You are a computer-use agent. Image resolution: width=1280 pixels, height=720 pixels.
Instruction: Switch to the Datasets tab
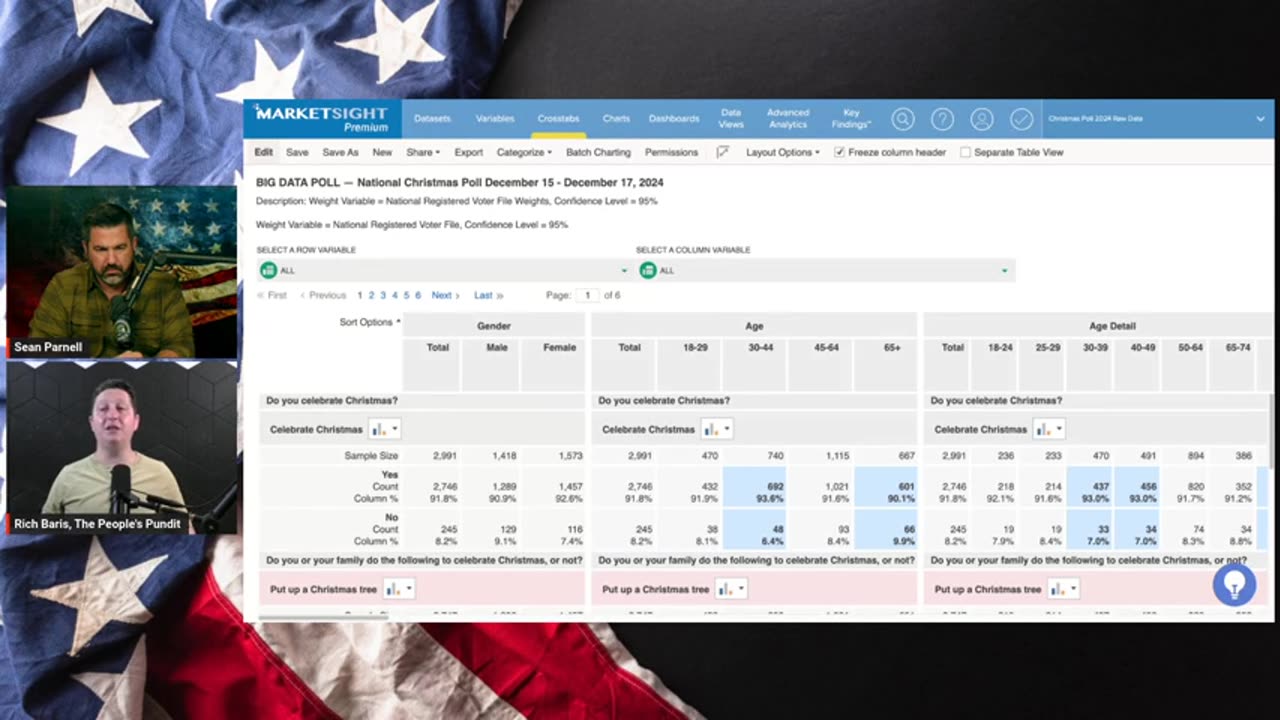click(432, 119)
